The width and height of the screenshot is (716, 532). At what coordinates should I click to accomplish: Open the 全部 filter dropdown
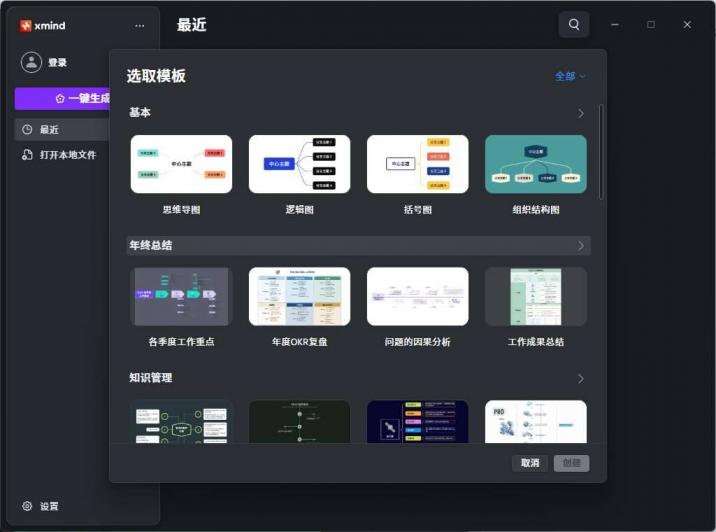point(570,76)
